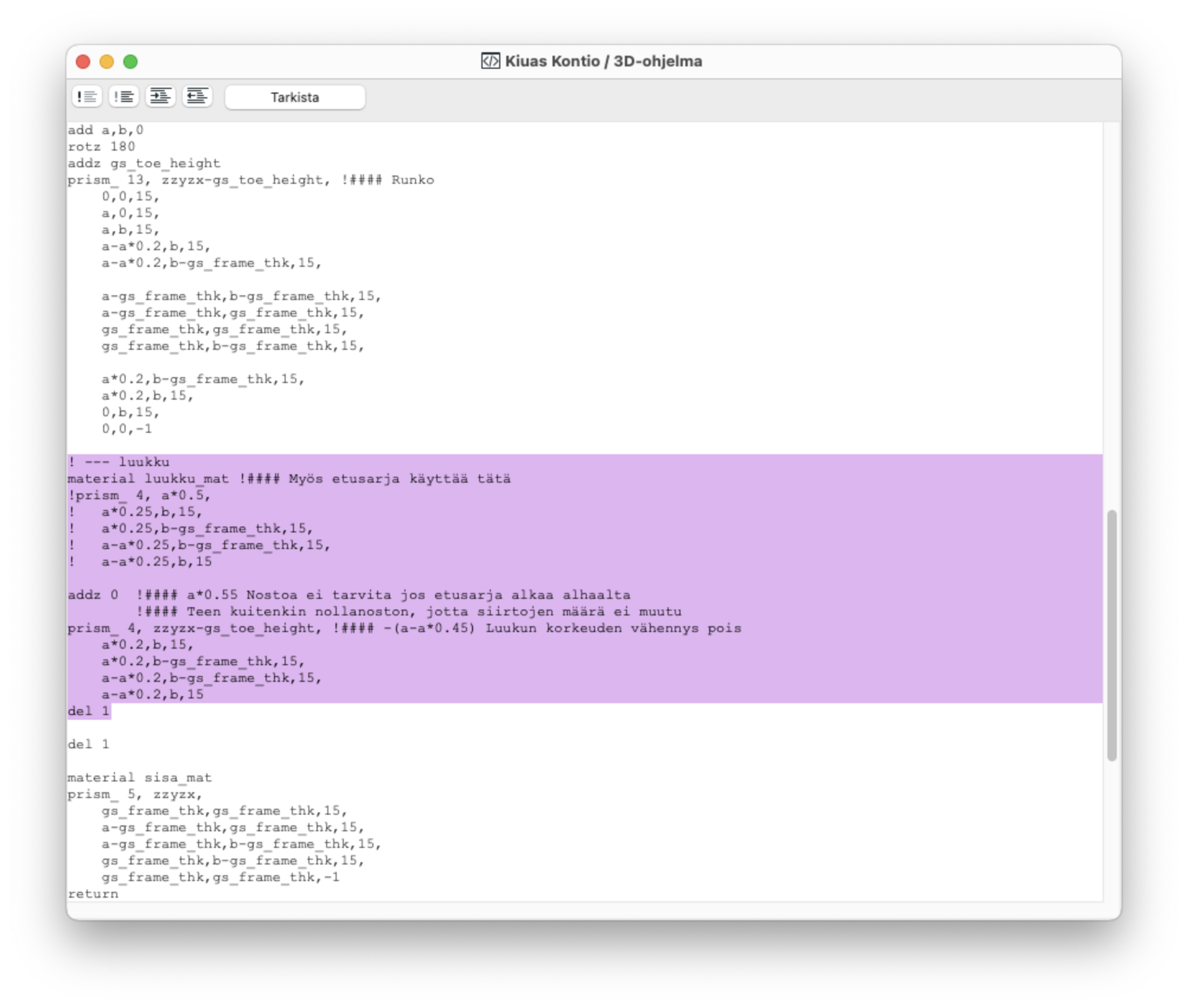Click the comment-out lines toolbar icon

click(87, 97)
